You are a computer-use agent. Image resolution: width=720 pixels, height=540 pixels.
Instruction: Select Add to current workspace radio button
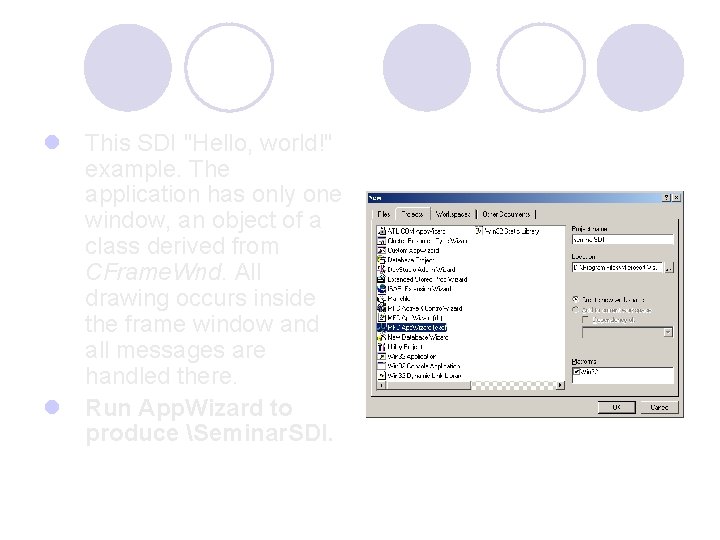(x=576, y=310)
